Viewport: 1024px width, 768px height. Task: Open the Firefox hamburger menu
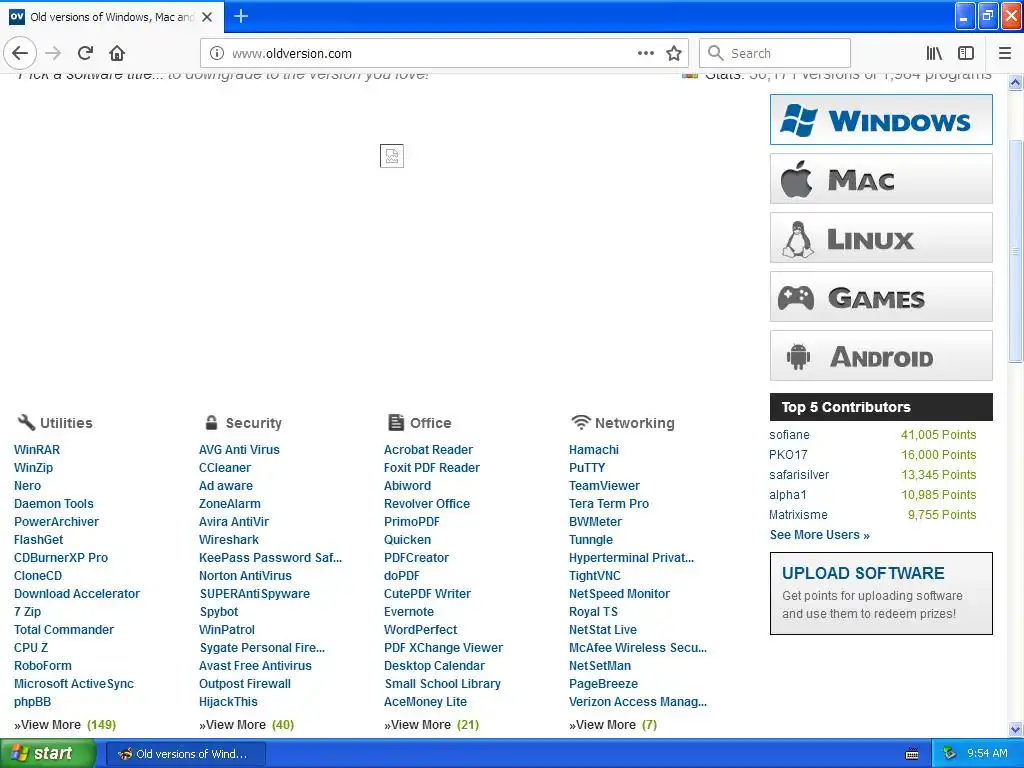pos(1004,53)
